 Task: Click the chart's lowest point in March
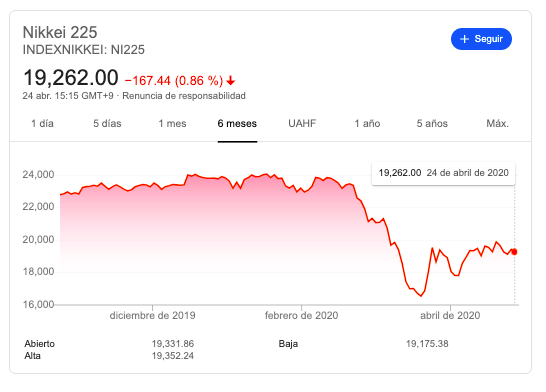[x=421, y=296]
